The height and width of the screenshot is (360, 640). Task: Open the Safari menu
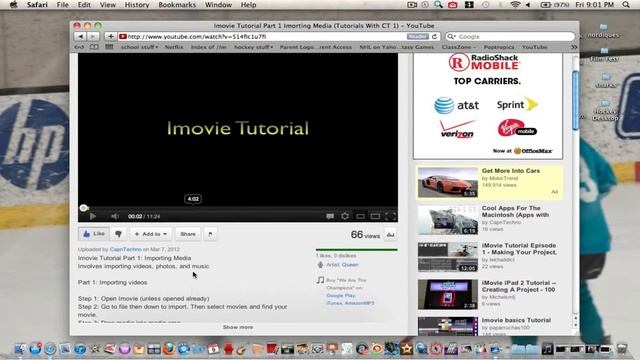37,5
